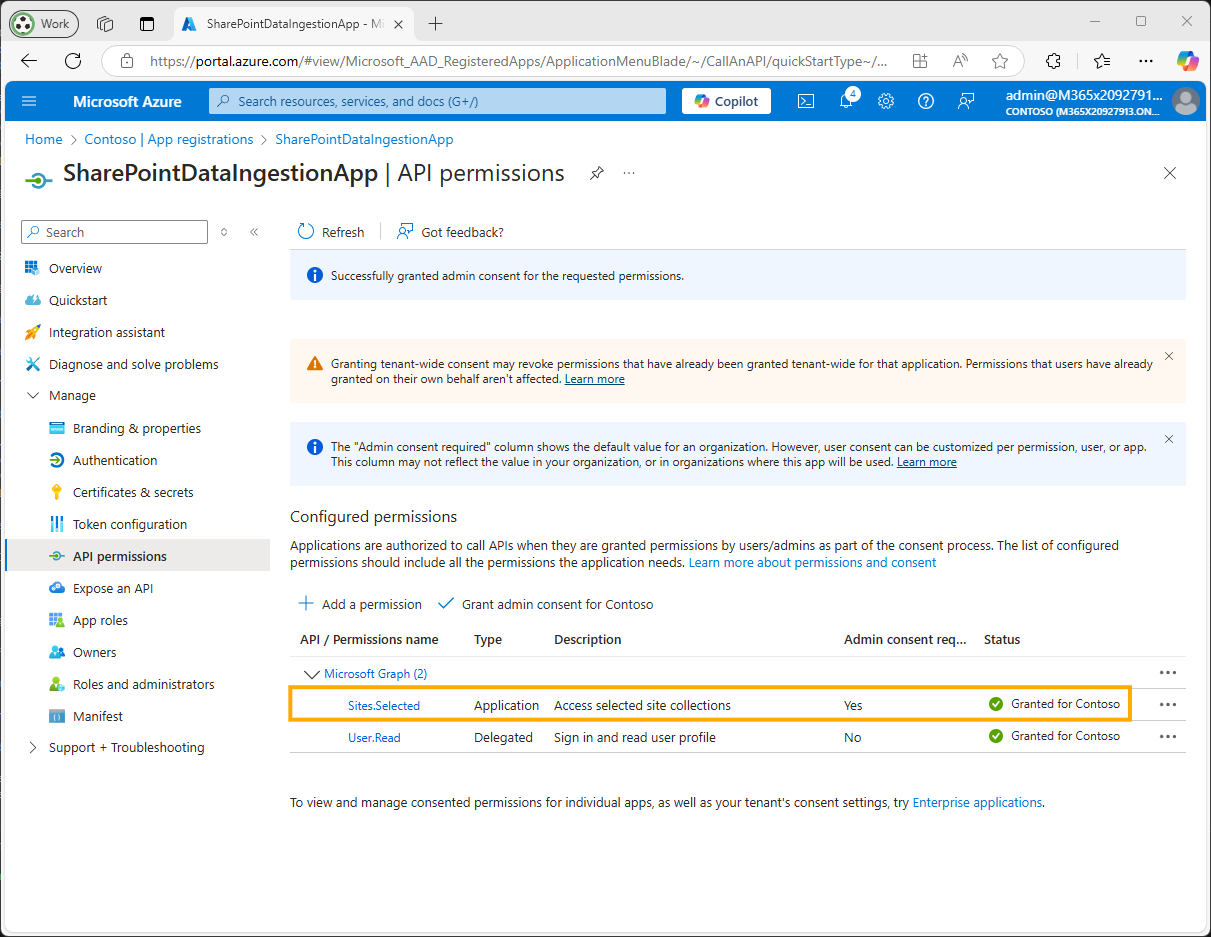The image size is (1211, 937).
Task: Open Edge Copilot sidebar icon
Action: pyautogui.click(x=1188, y=61)
